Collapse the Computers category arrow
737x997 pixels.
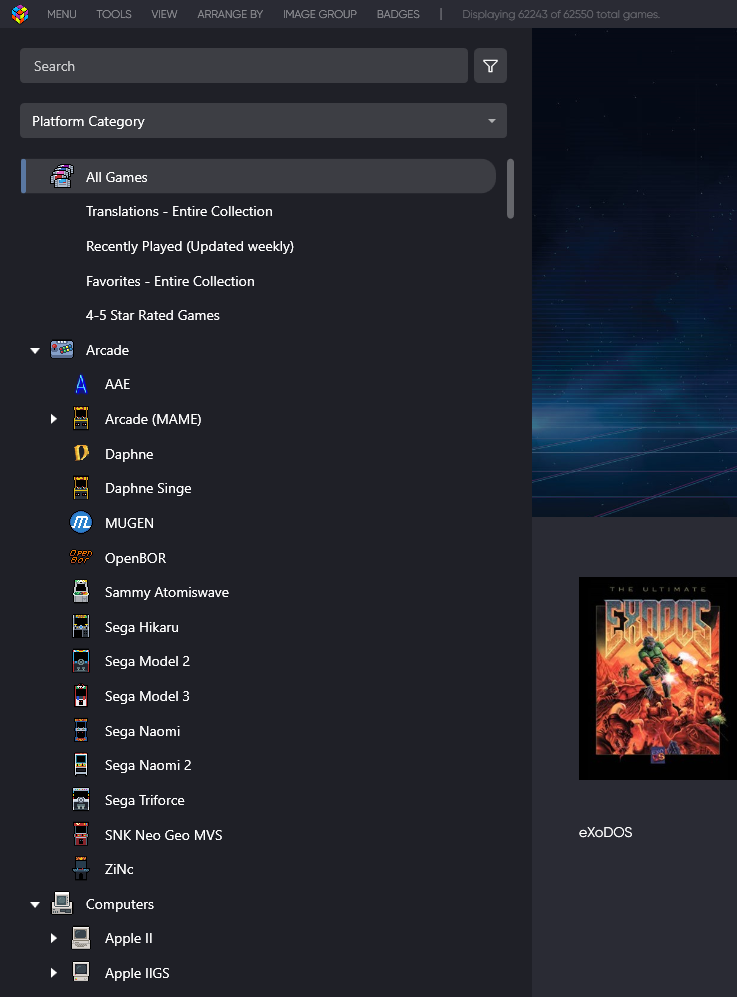(x=35, y=904)
